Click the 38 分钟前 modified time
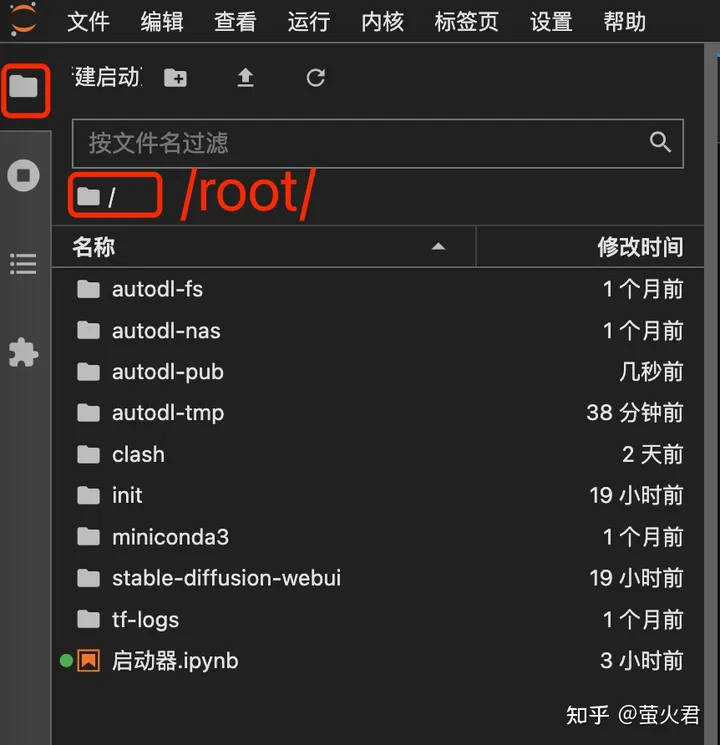 (635, 413)
